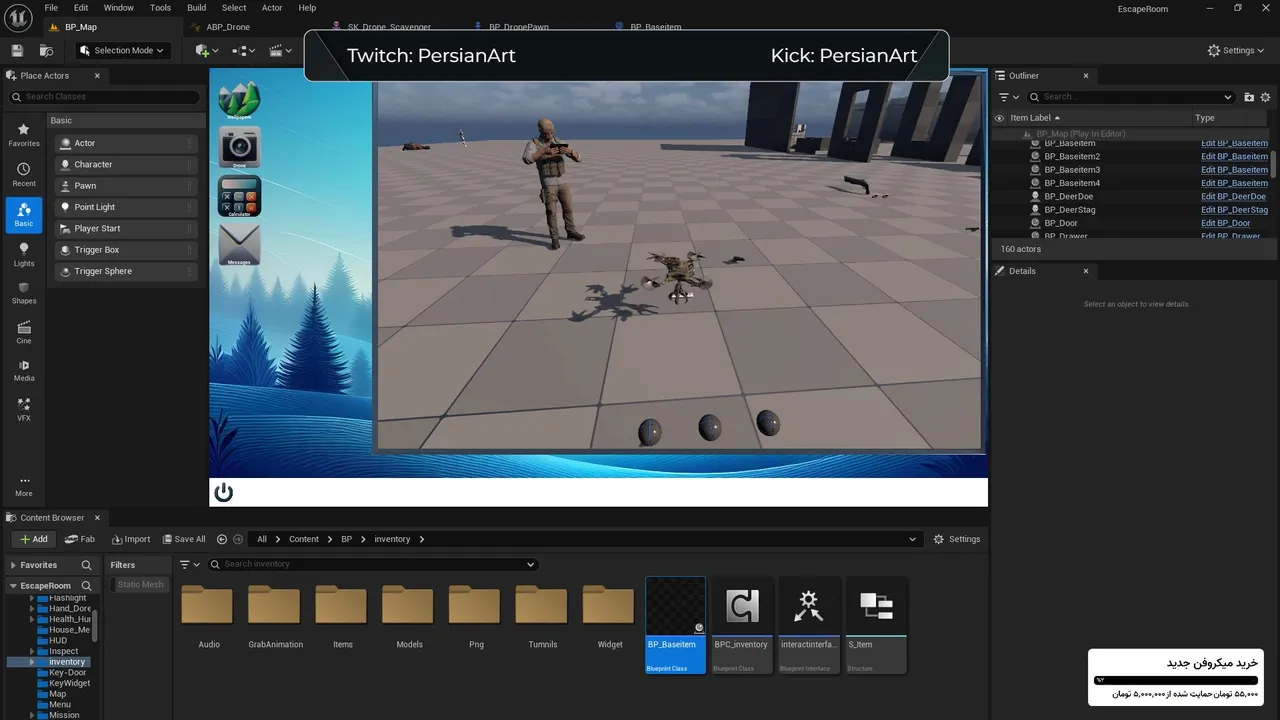Click the Add button in Content Browser
Screen dimensions: 1280x720
[34, 539]
